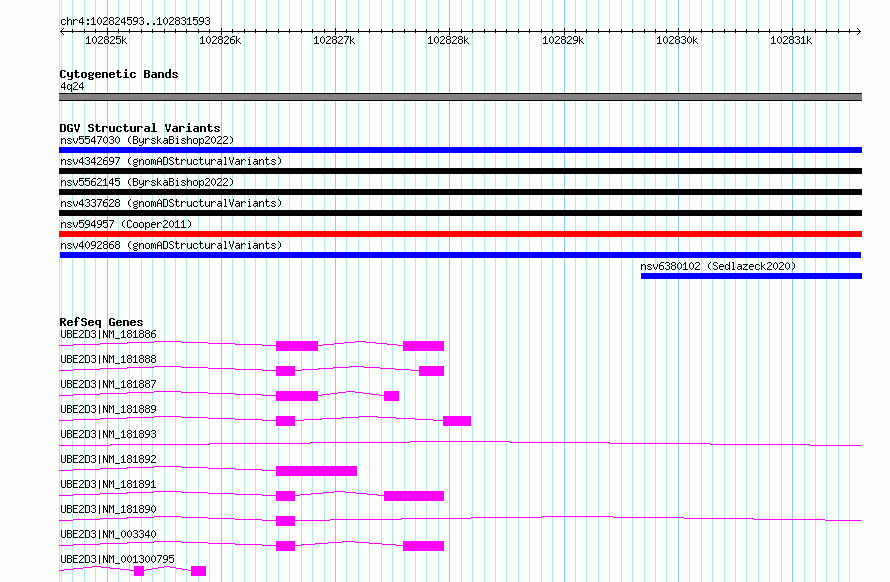890x582 pixels.
Task: Click the 102826k ruler label
Action: point(220,40)
